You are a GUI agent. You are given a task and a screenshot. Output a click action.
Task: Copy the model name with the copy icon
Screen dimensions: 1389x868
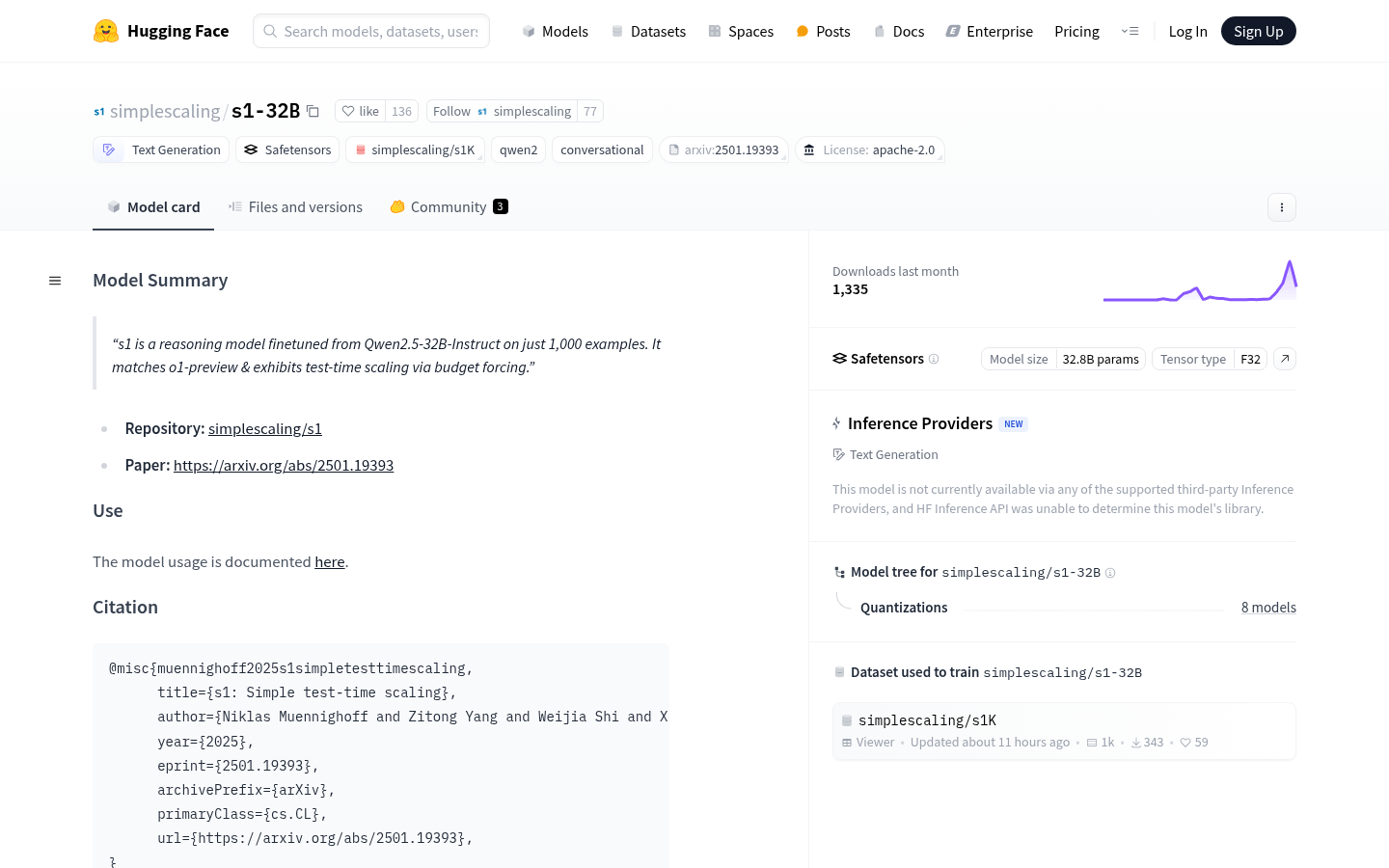313,111
